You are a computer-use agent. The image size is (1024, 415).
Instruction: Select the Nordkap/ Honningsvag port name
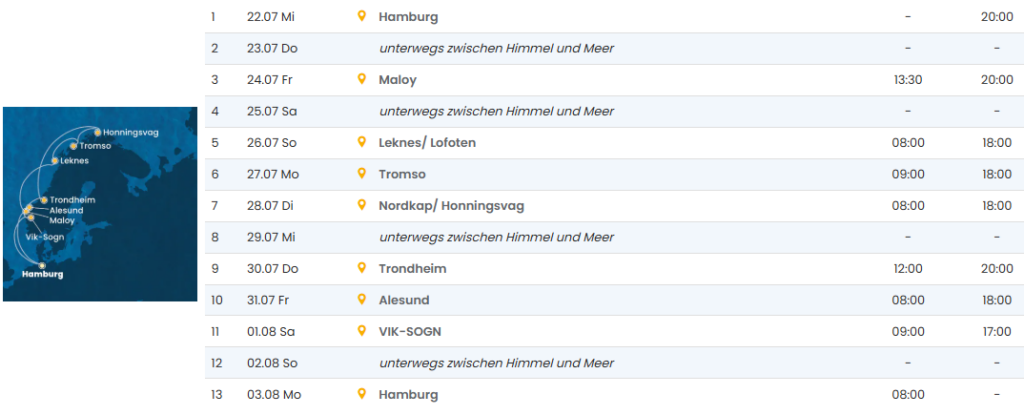coord(451,206)
